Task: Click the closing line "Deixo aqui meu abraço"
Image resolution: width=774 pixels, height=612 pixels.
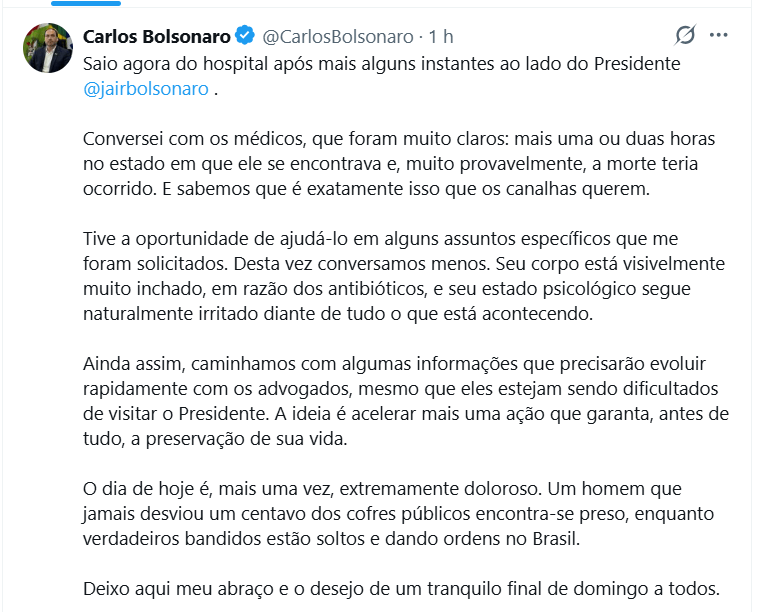Action: coord(400,588)
